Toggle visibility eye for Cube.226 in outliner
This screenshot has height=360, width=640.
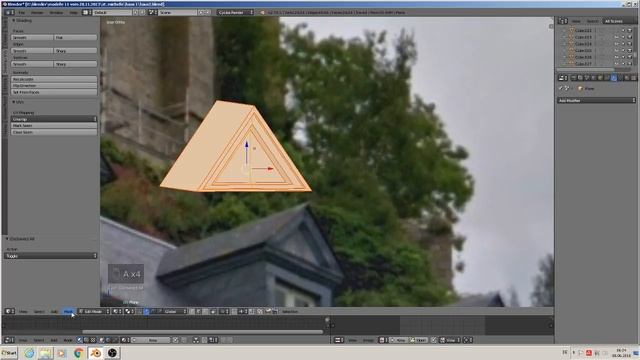click(617, 57)
